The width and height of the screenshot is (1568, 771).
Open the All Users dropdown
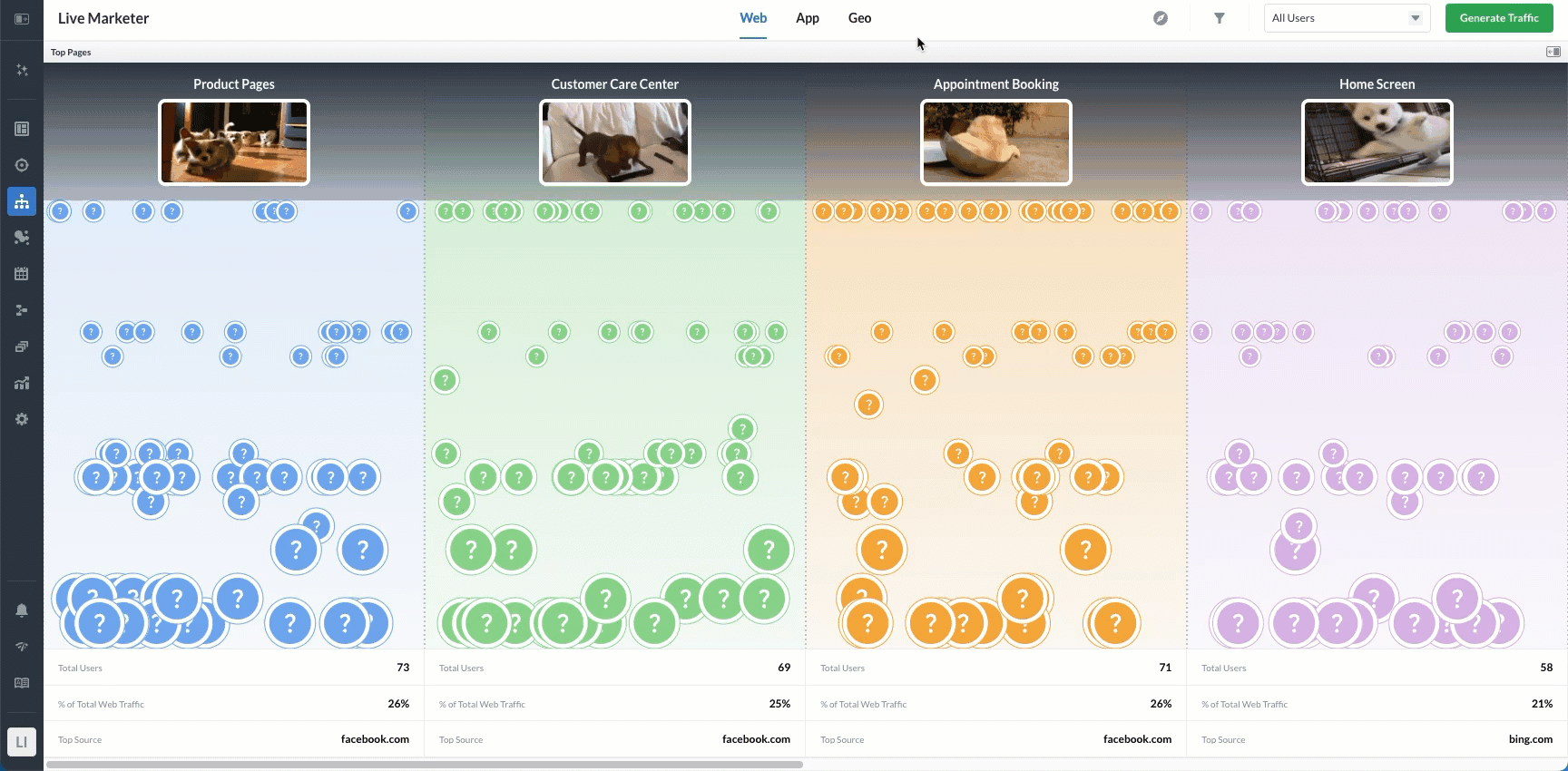click(1347, 18)
